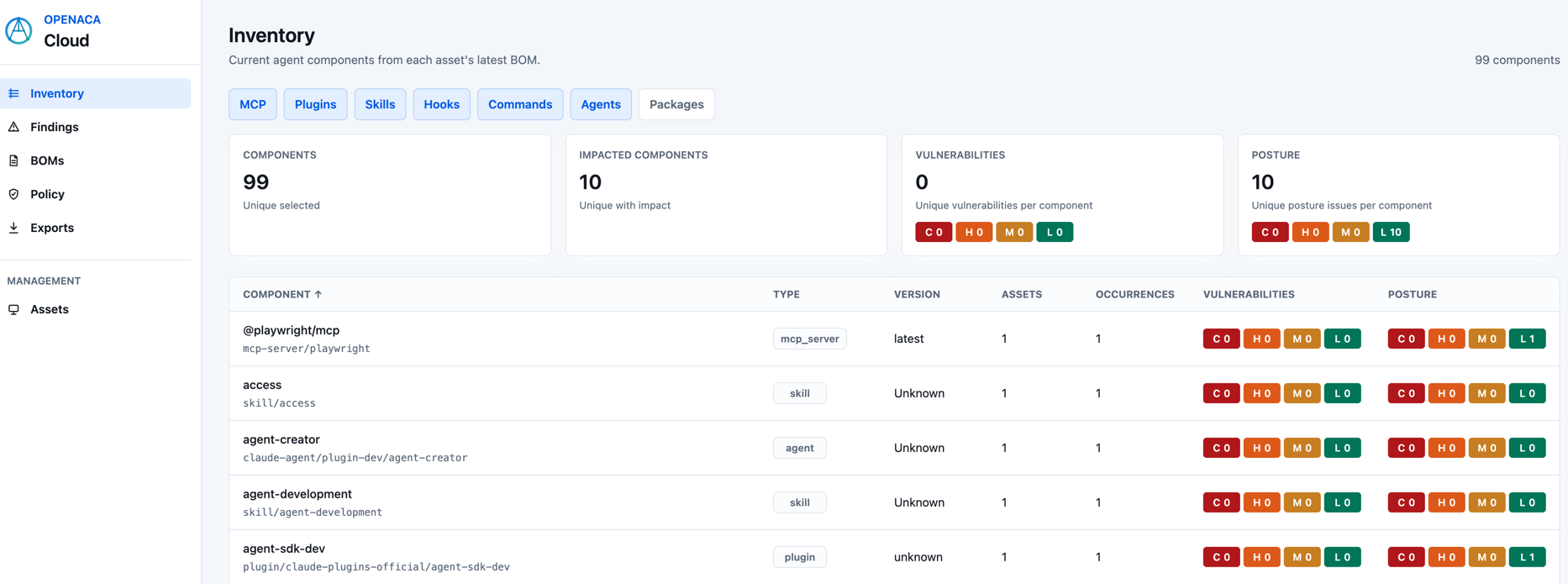Click claude-agent/plugin-dev/agent-creator path
Screen dimensions: 1568x584
[x=355, y=458]
